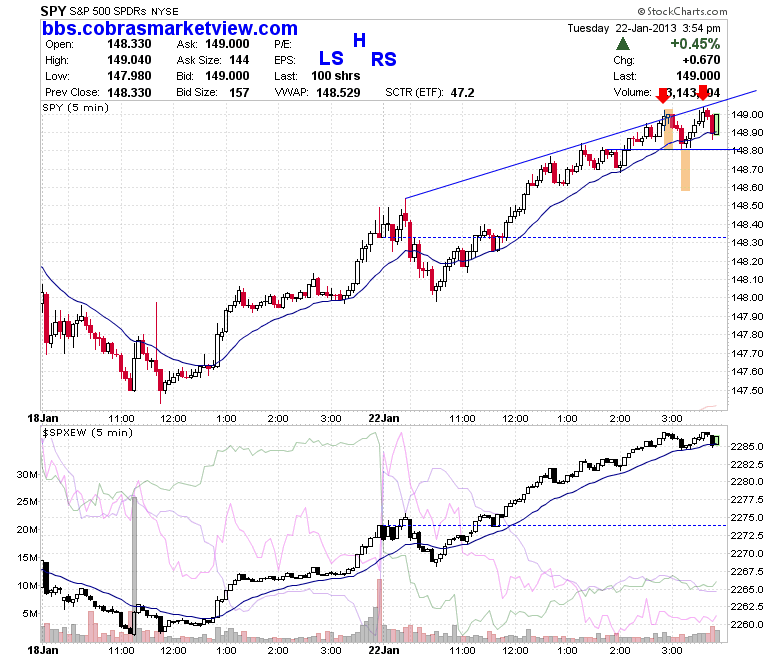This screenshot has height=659, width=780.
Task: Click the first red down arrow marker
Action: [x=663, y=95]
